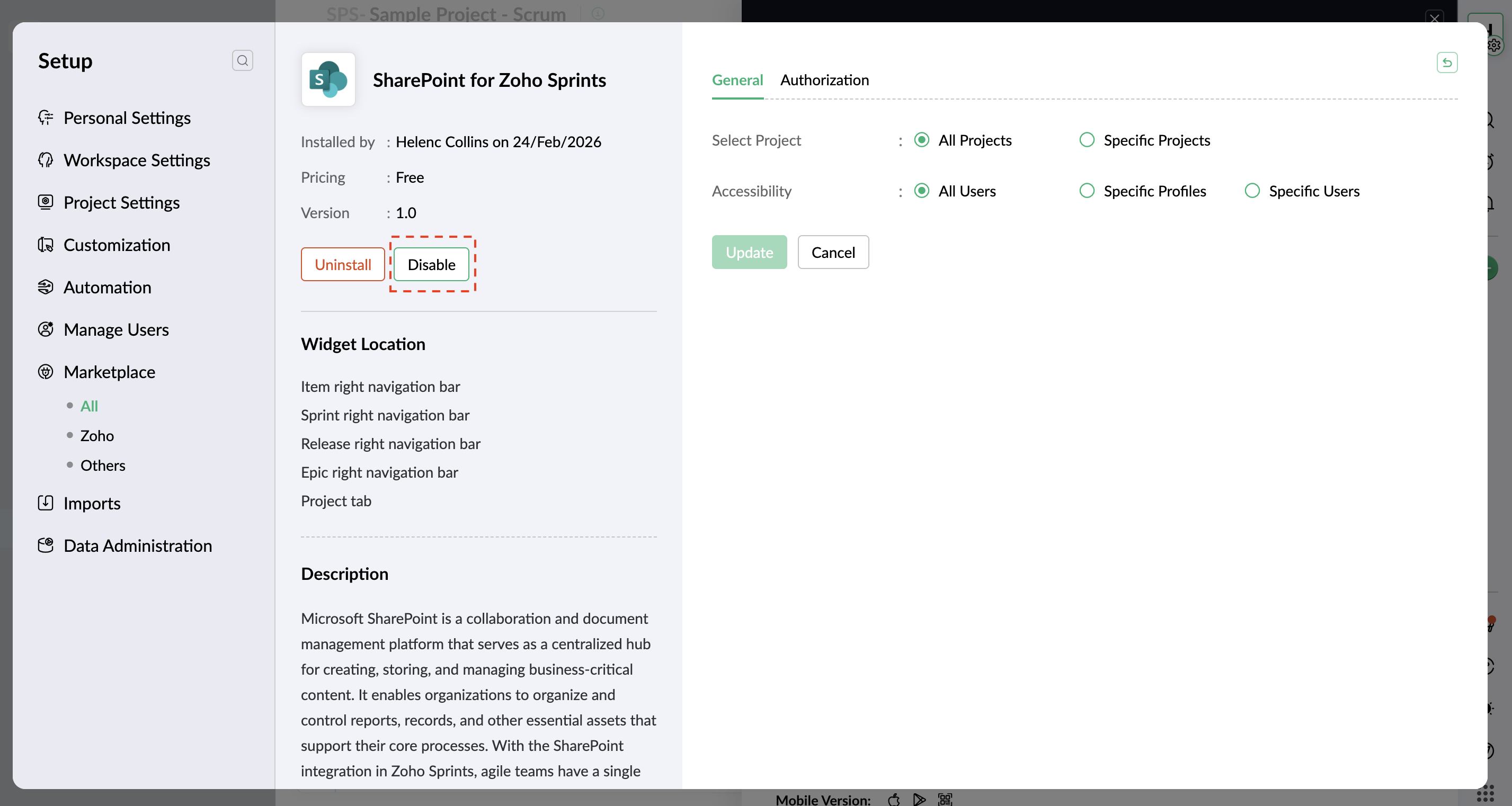This screenshot has height=806, width=1512.
Task: Expand Project Settings in sidebar
Action: click(121, 202)
